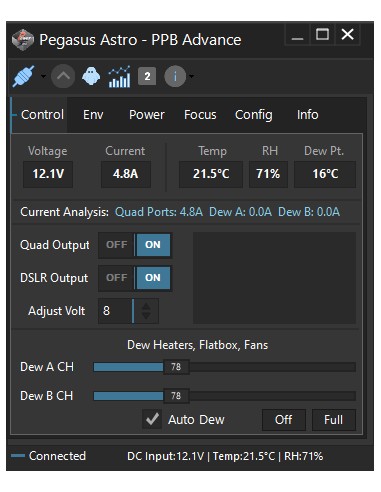
Task: Open the dropdown arrow beside plug icon
Action: [43, 76]
